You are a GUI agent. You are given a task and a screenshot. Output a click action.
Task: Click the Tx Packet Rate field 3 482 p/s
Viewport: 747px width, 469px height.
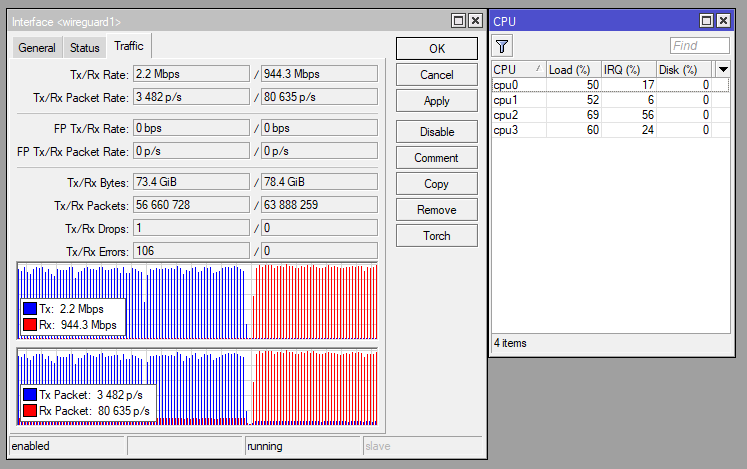click(x=191, y=97)
